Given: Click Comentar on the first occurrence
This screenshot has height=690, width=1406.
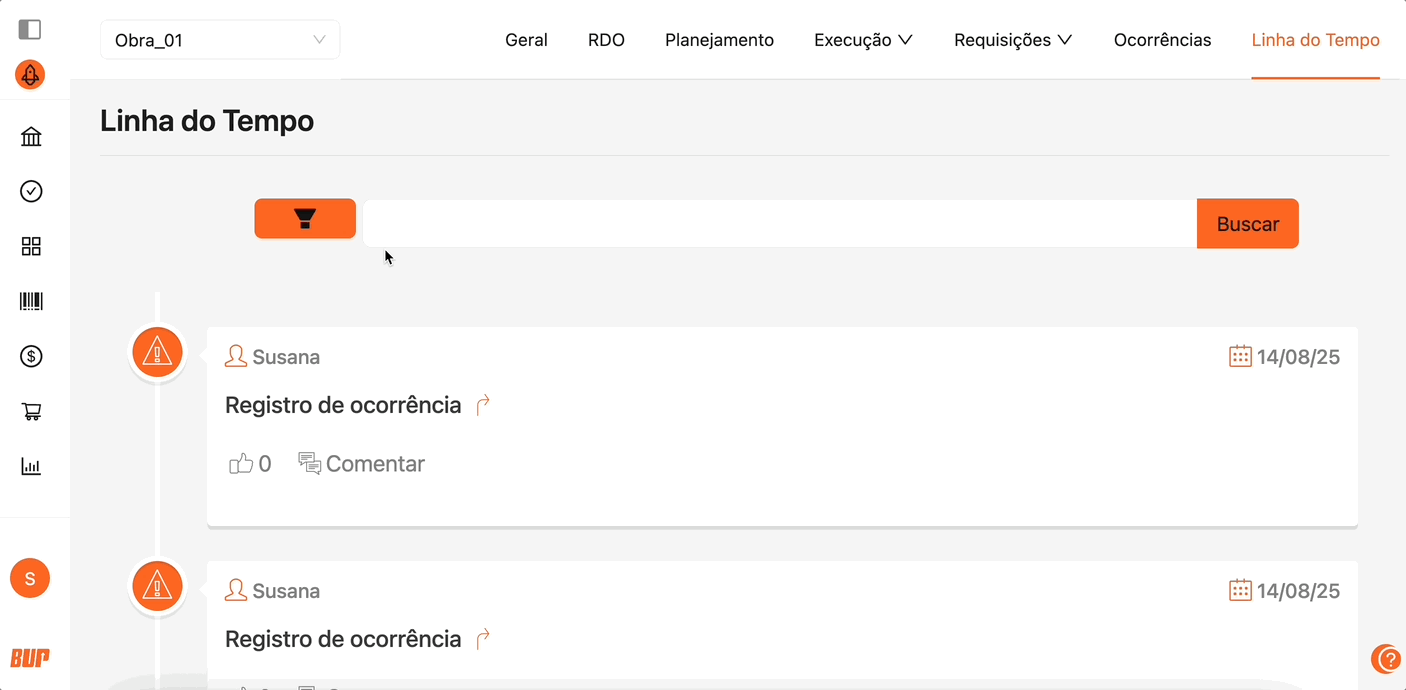Looking at the screenshot, I should click(x=362, y=464).
